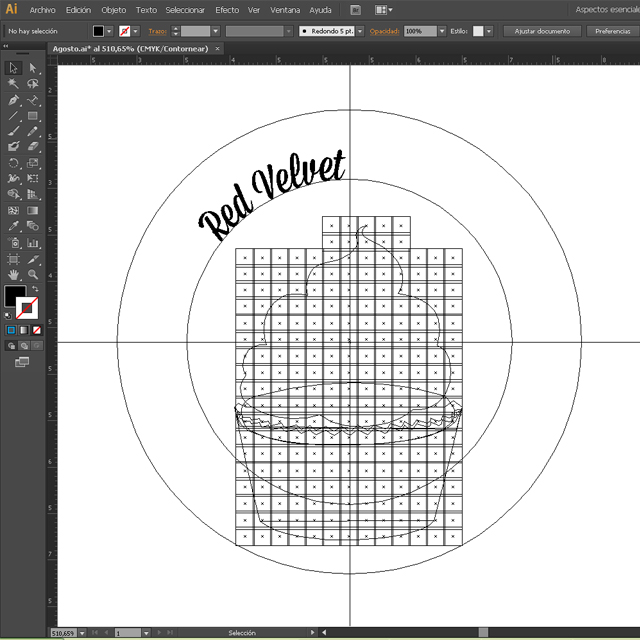640x640 pixels.
Task: Select the Eyedropper tool
Action: (13, 226)
